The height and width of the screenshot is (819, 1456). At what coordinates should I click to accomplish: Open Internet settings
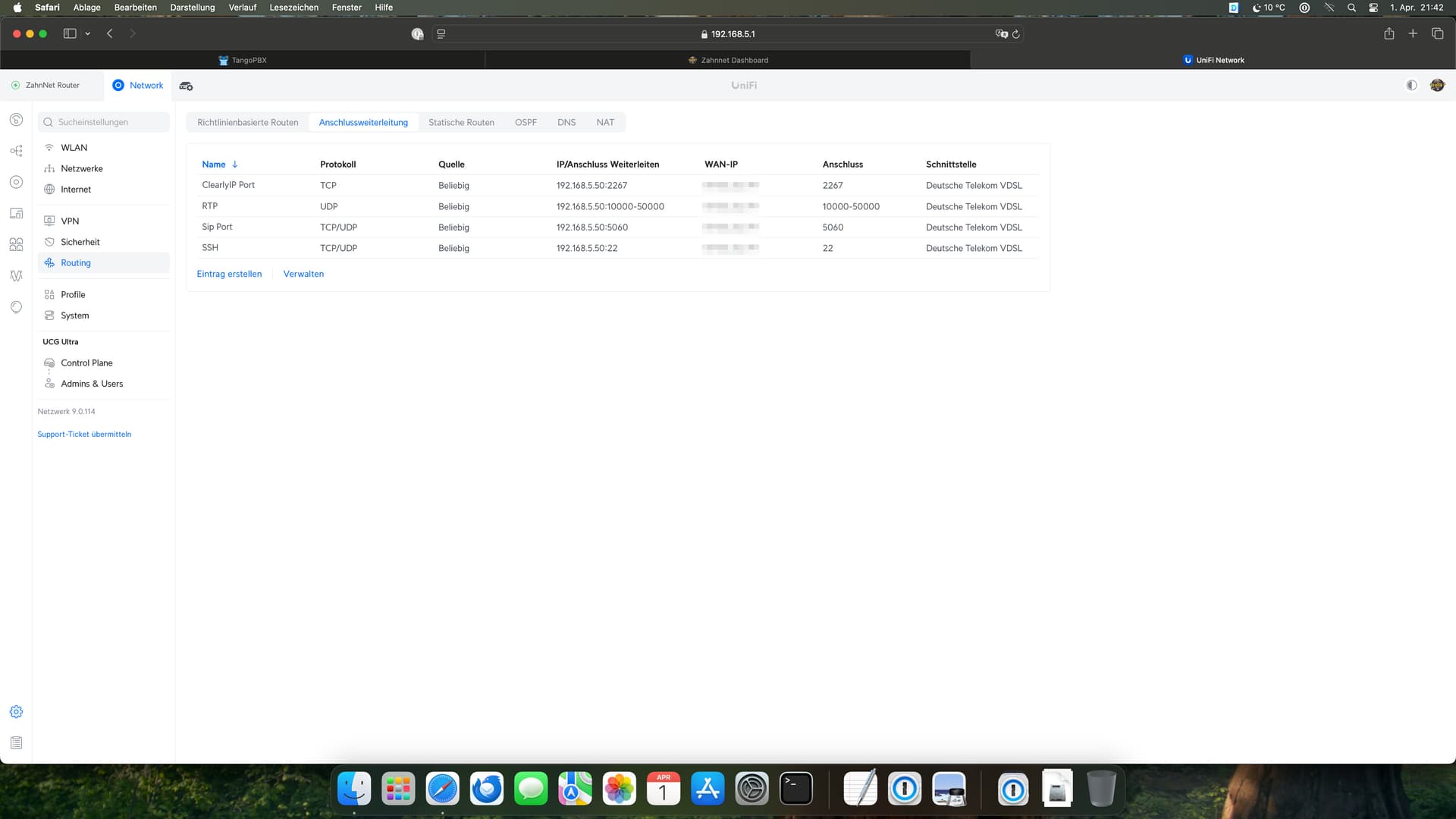[104, 190]
